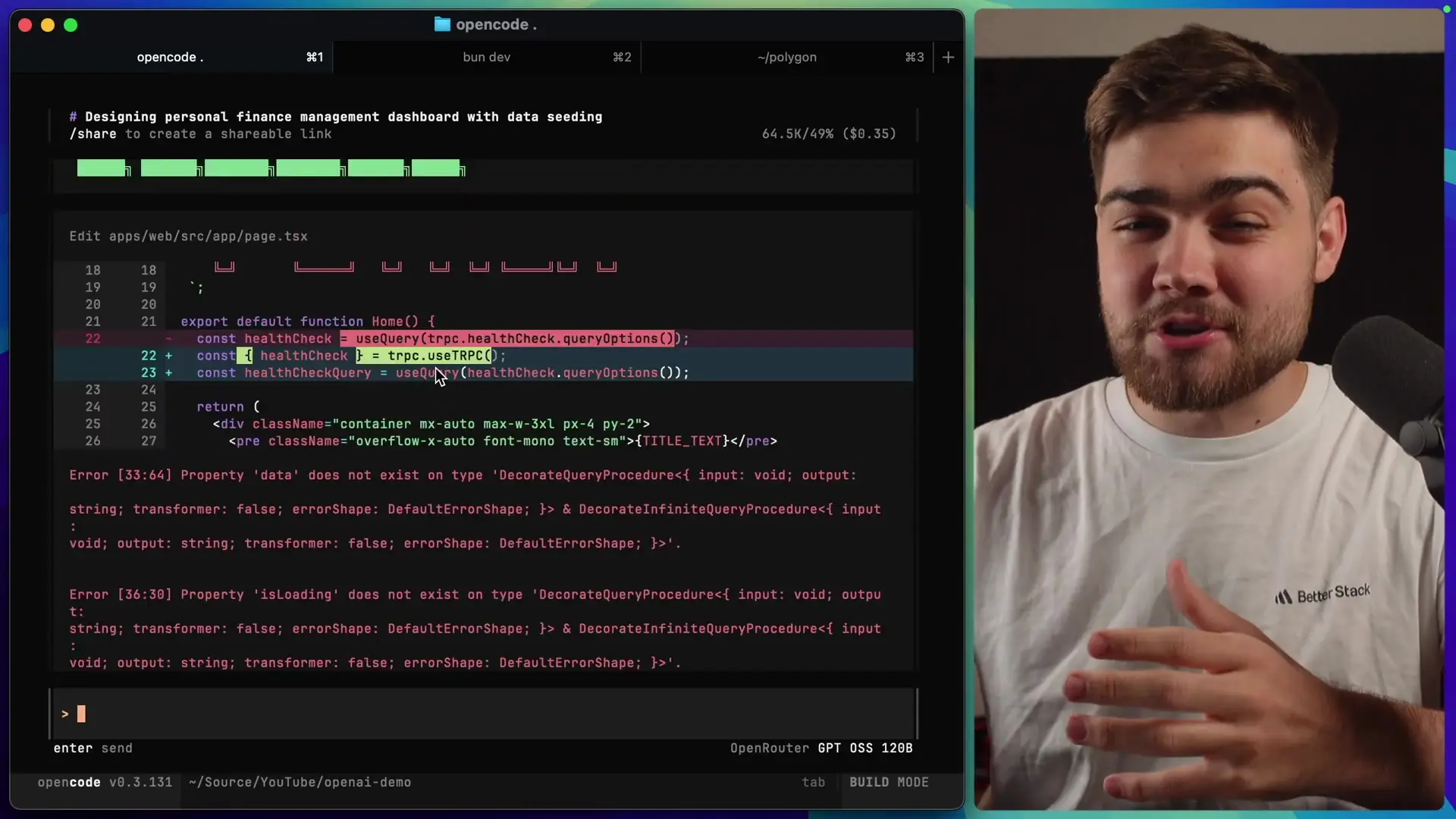Screen dimensions: 1456x819
Task: Switch to the '~/polygon' tab
Action: [x=787, y=57]
